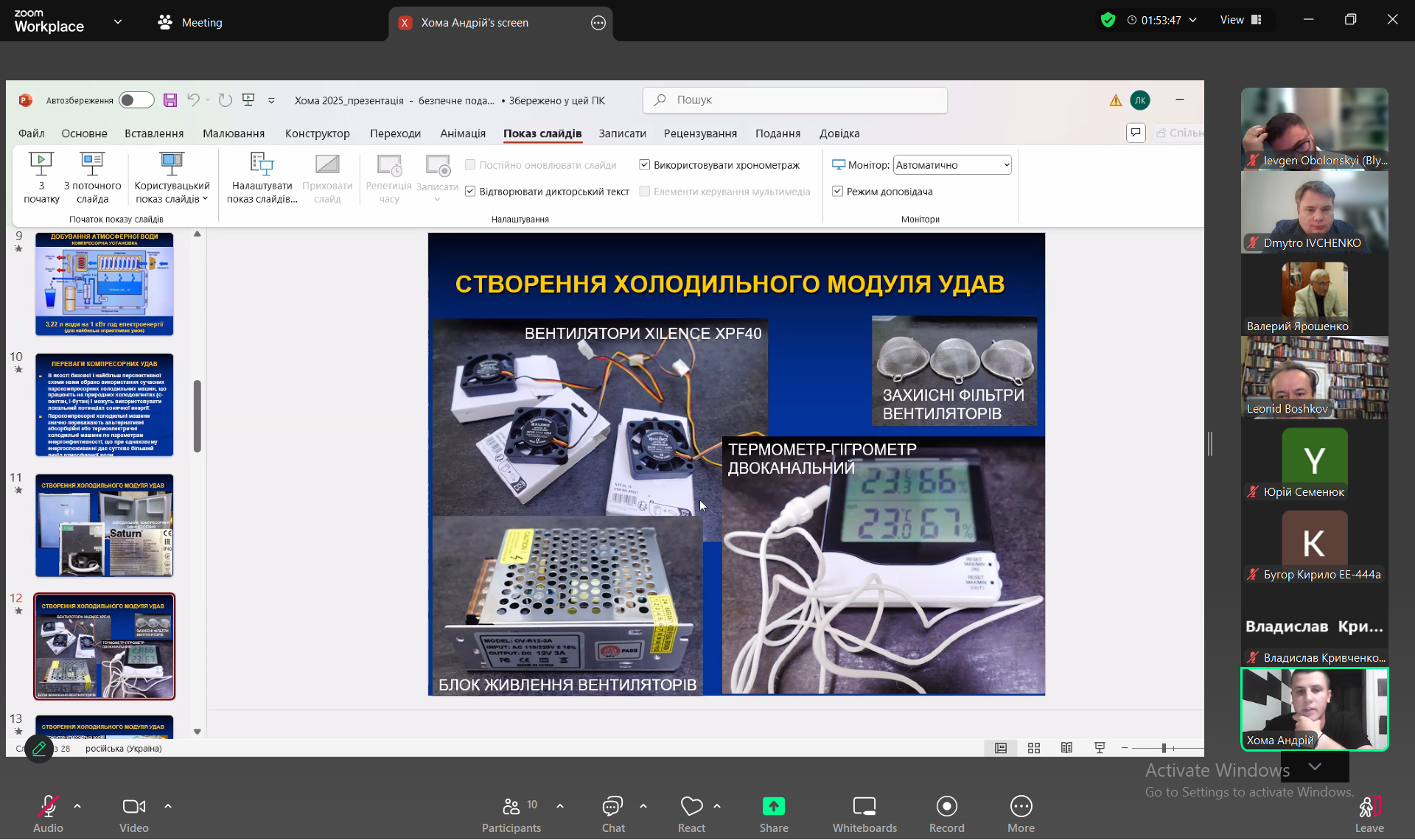
Task: Click the Zoom encryption shield icon
Action: pos(1108,20)
